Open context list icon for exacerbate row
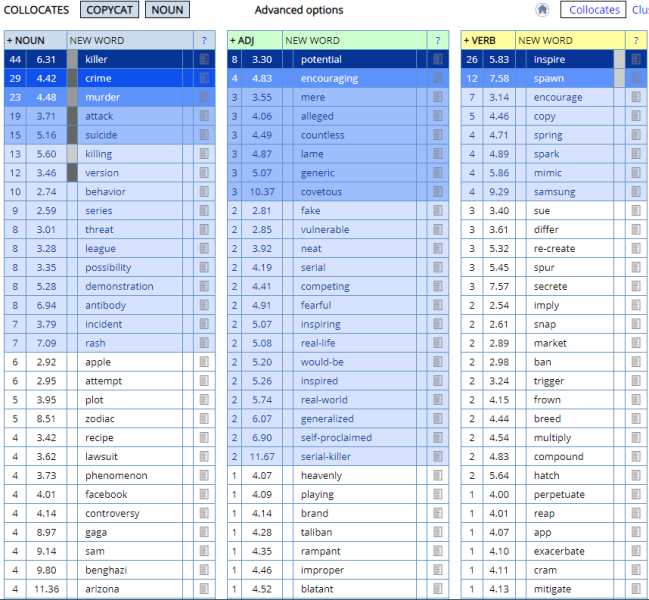The height and width of the screenshot is (600, 649). point(636,551)
